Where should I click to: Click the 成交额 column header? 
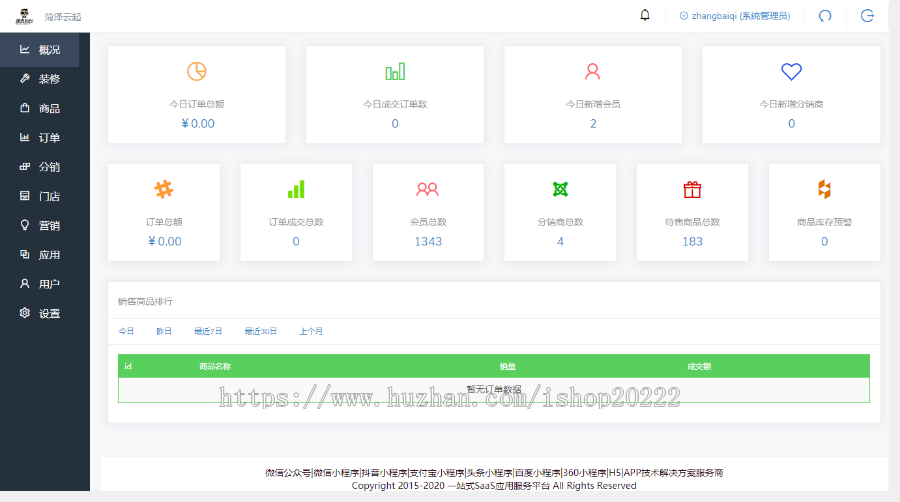[699, 366]
